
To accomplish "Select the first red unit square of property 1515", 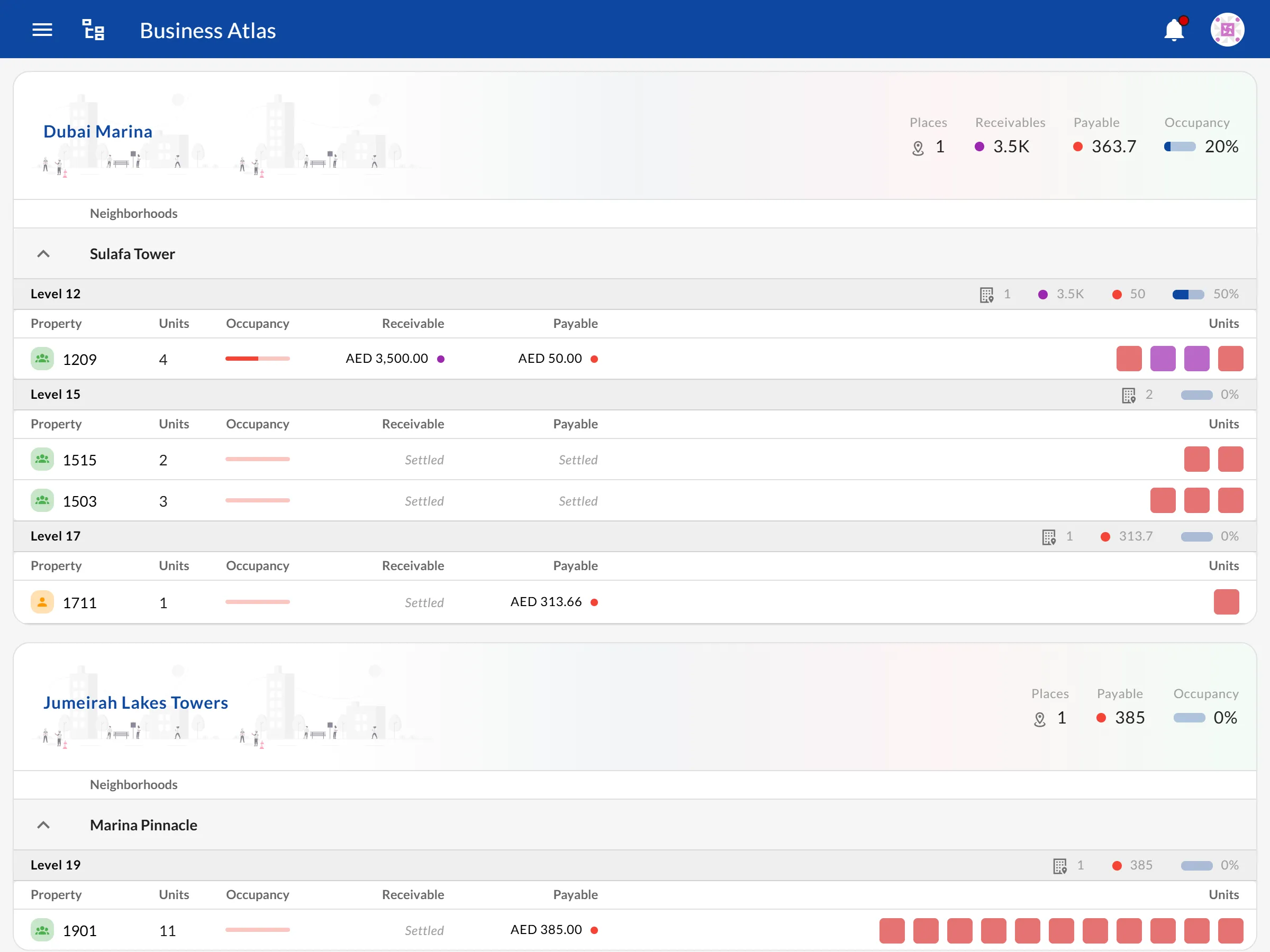I will [1196, 459].
